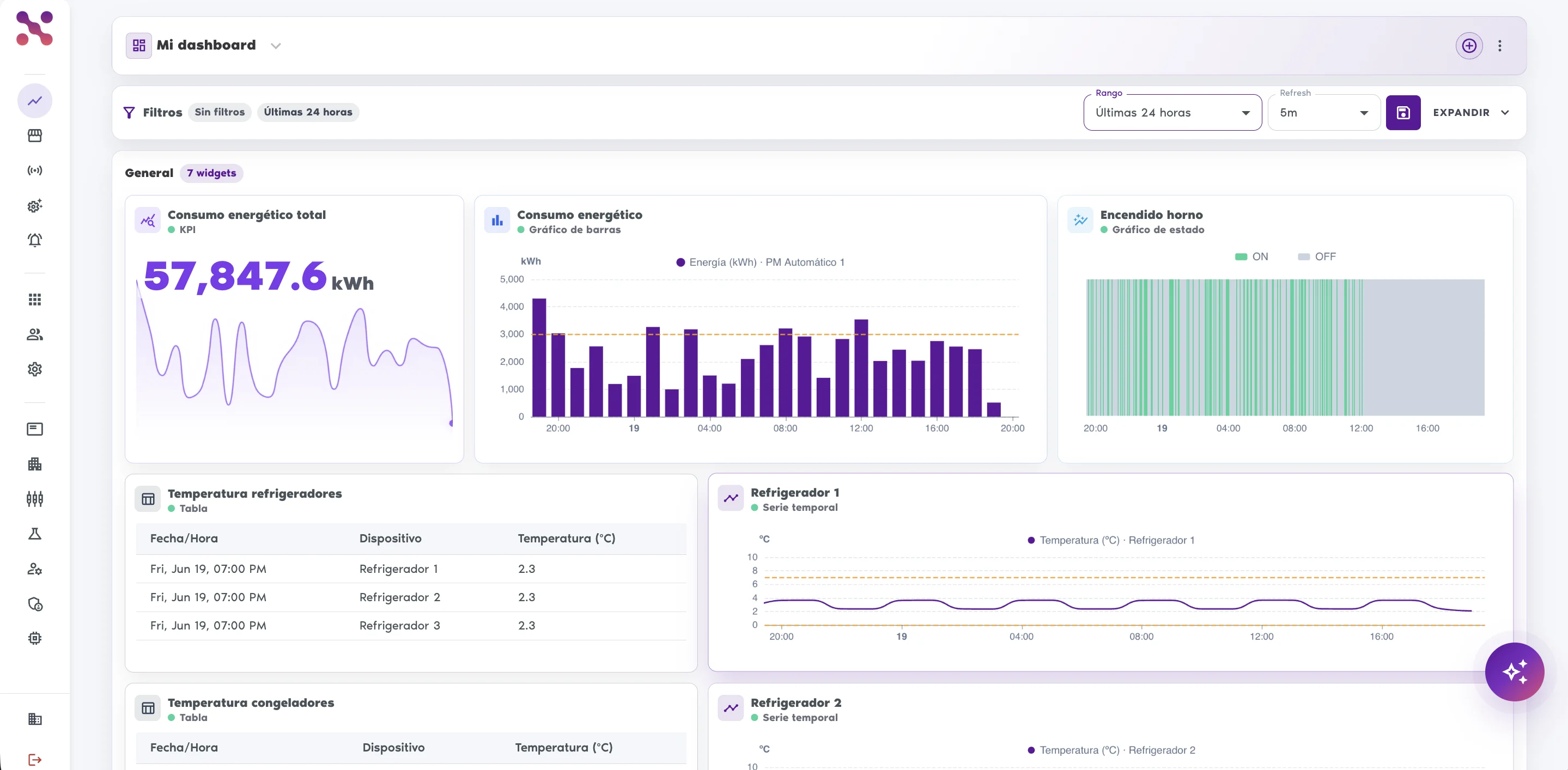The image size is (1568, 770).
Task: Open the buildings icon in sidebar
Action: (x=35, y=464)
